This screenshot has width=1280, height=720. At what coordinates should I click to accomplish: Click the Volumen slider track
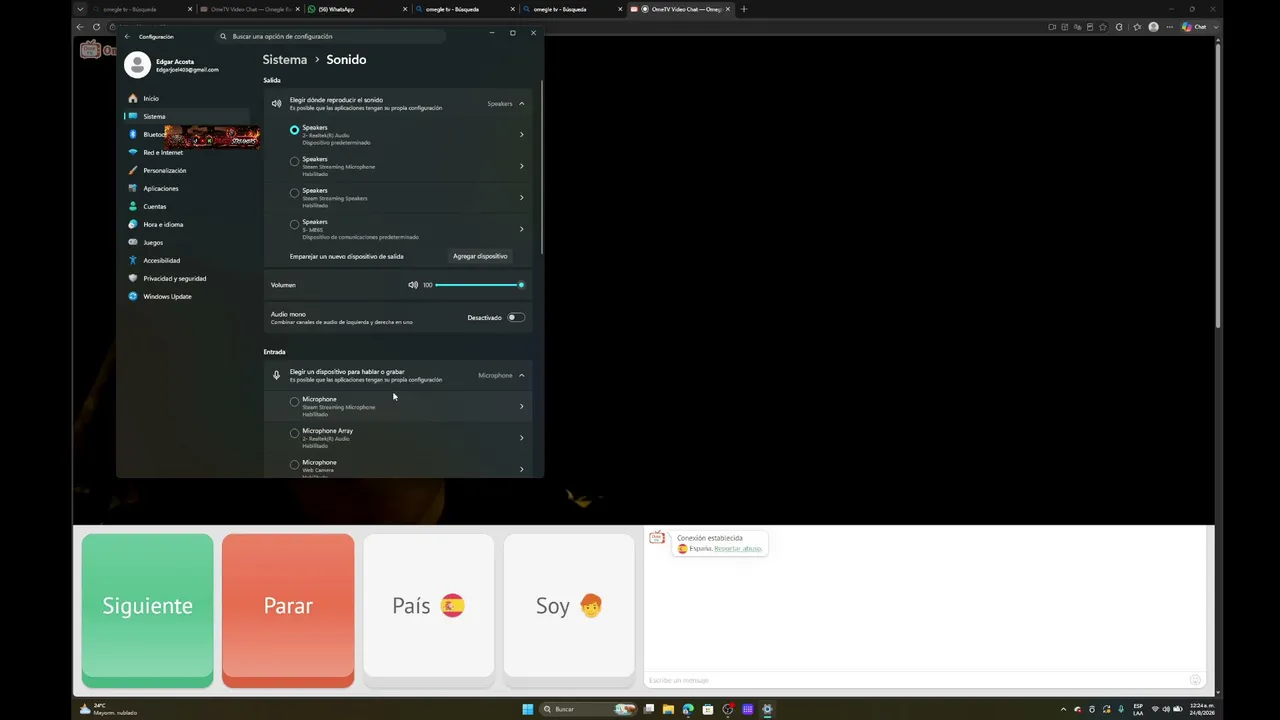[x=478, y=285]
